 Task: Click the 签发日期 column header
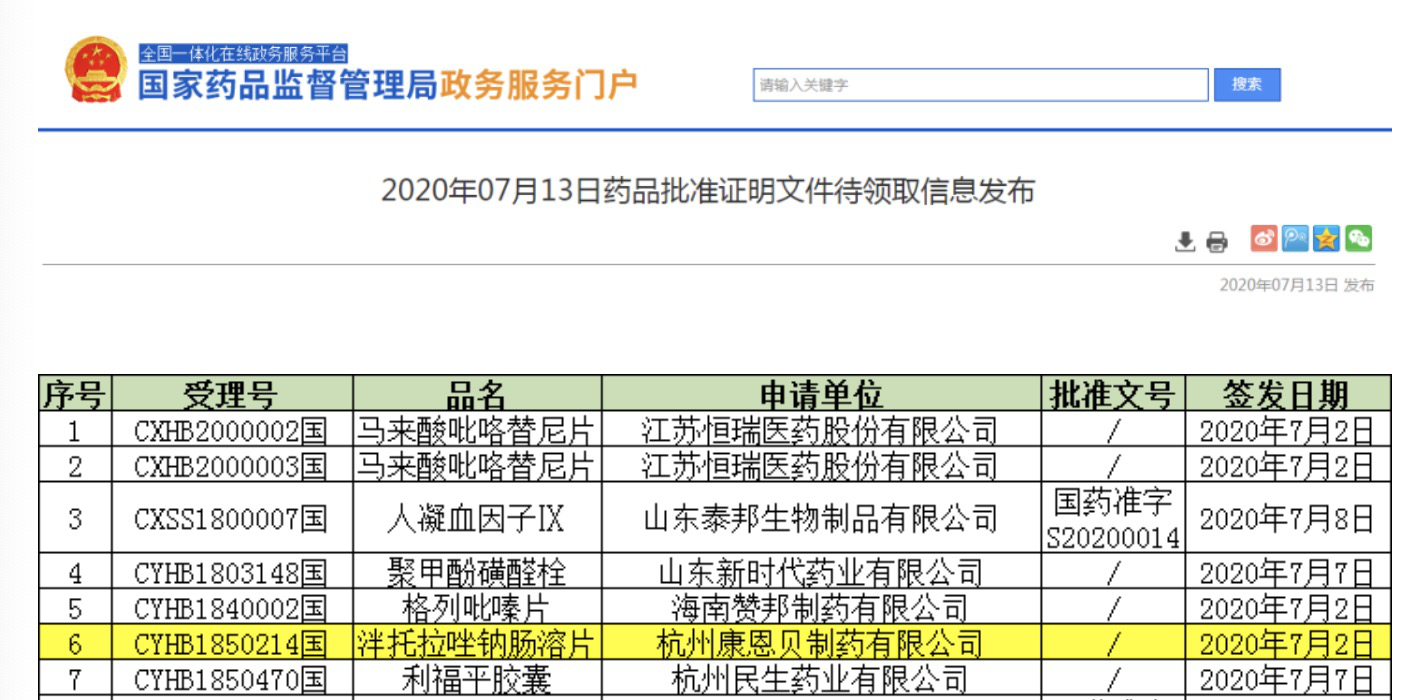click(x=1287, y=395)
